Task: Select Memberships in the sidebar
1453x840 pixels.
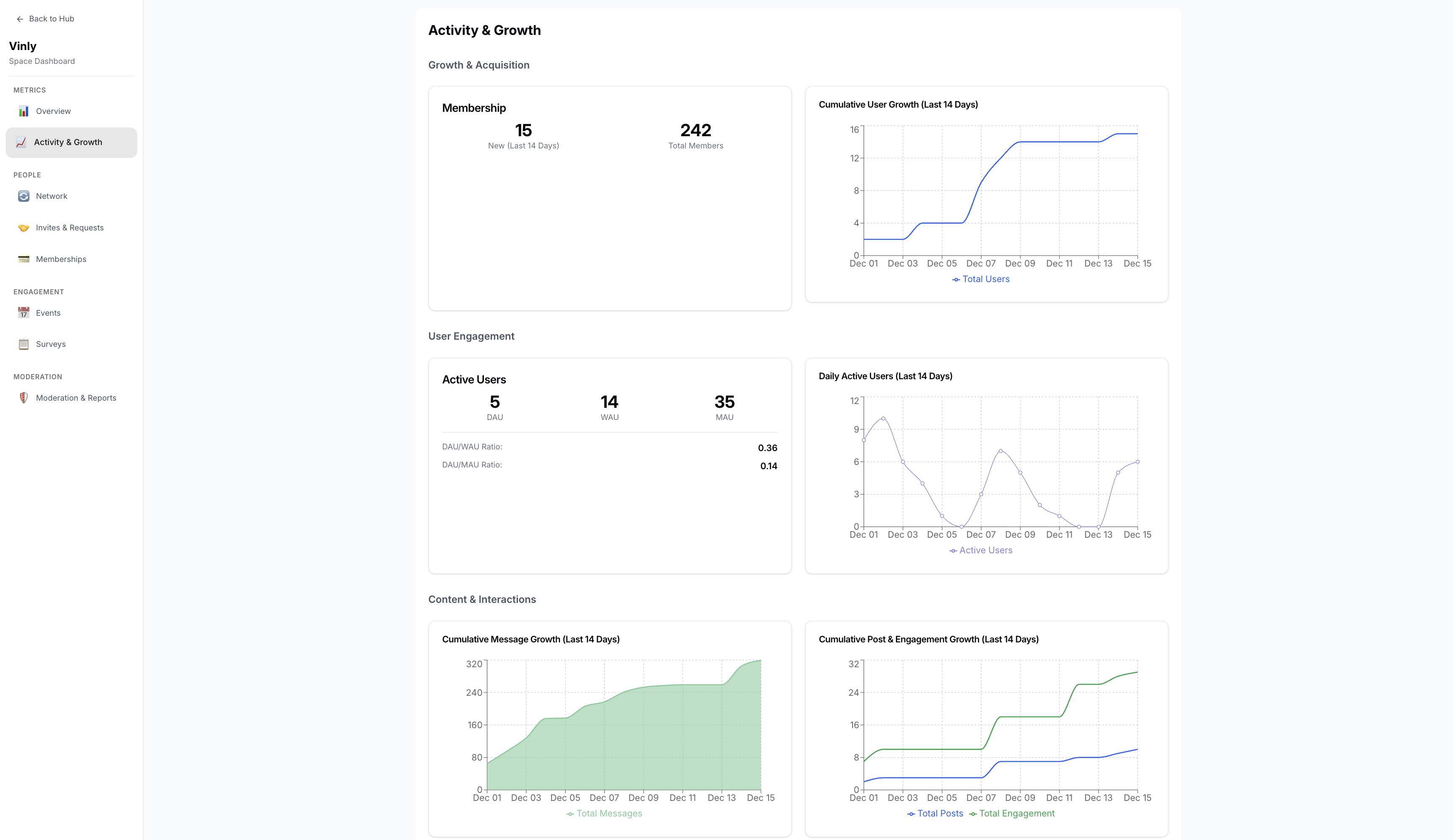Action: tap(61, 259)
